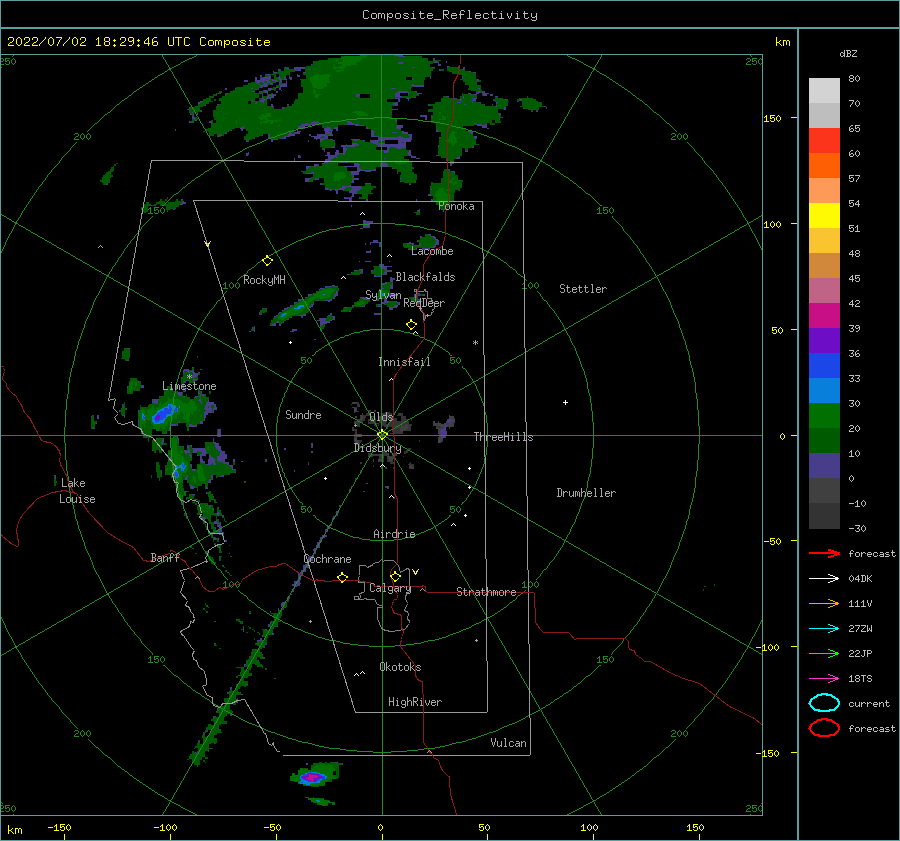Click the yellow diamond marker near Cochrane
Screen dimensions: 900x841
pos(342,577)
